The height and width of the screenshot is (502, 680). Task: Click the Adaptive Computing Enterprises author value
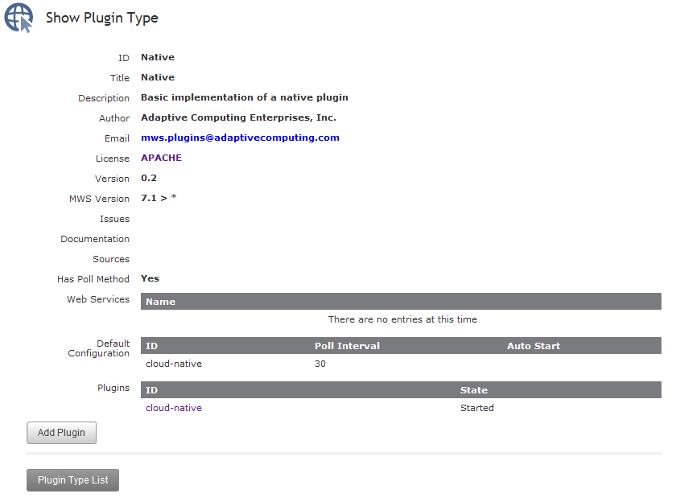coord(231,118)
